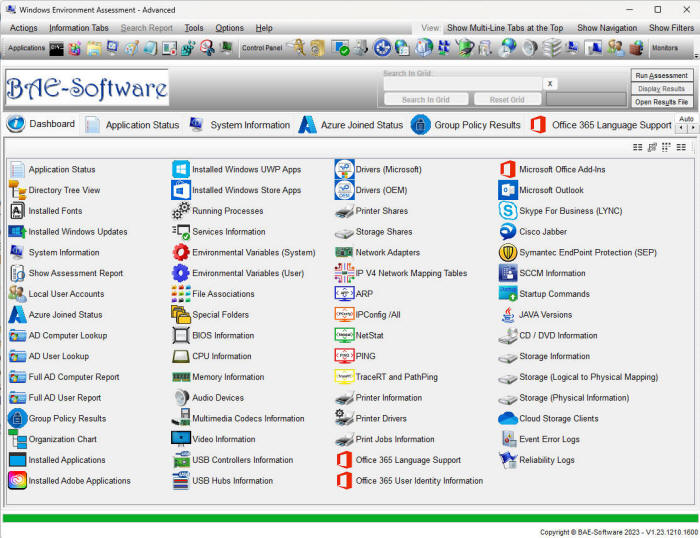Open command prompt icon in Applications toolbar
Image resolution: width=700 pixels, height=538 pixels.
tap(56, 48)
